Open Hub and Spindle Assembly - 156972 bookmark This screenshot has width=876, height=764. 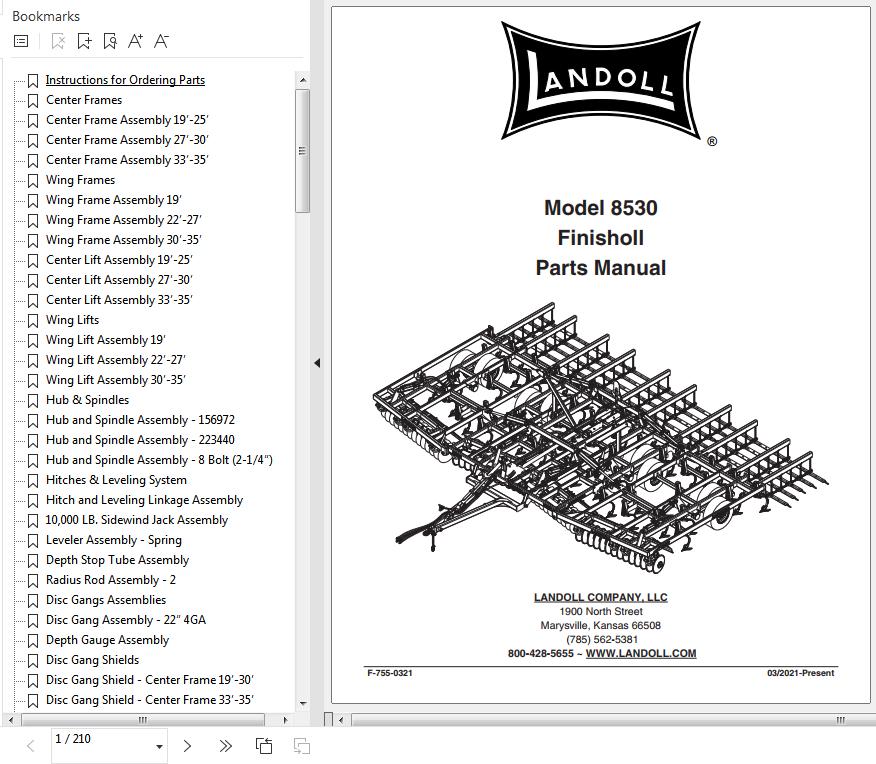(140, 420)
